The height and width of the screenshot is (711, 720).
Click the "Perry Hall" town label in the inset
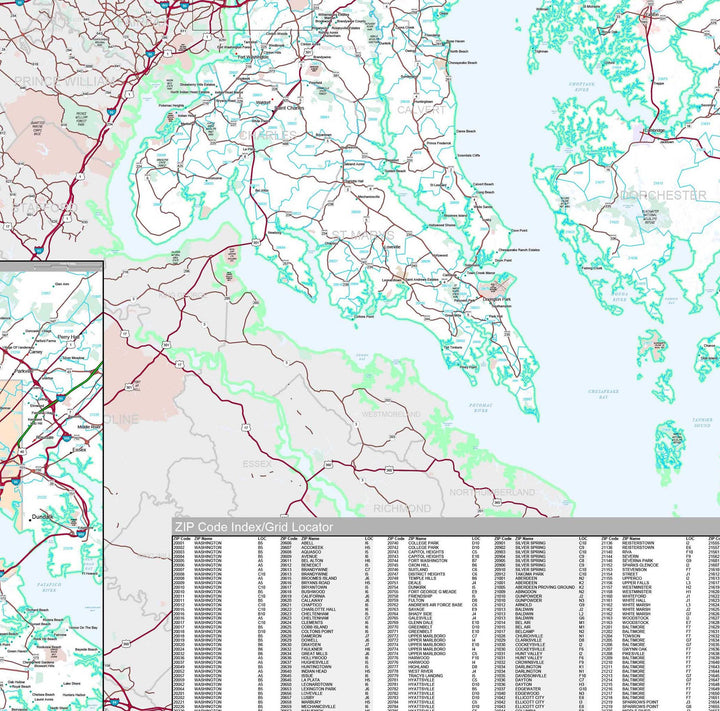68,337
